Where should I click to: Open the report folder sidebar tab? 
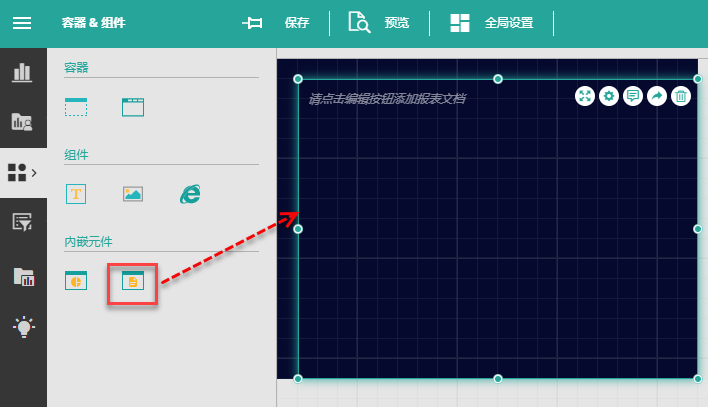[23, 276]
